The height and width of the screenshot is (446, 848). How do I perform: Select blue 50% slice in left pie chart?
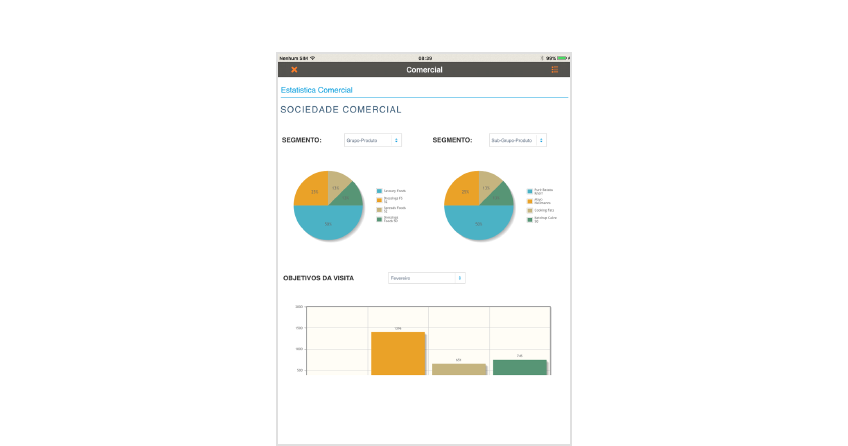tap(328, 224)
